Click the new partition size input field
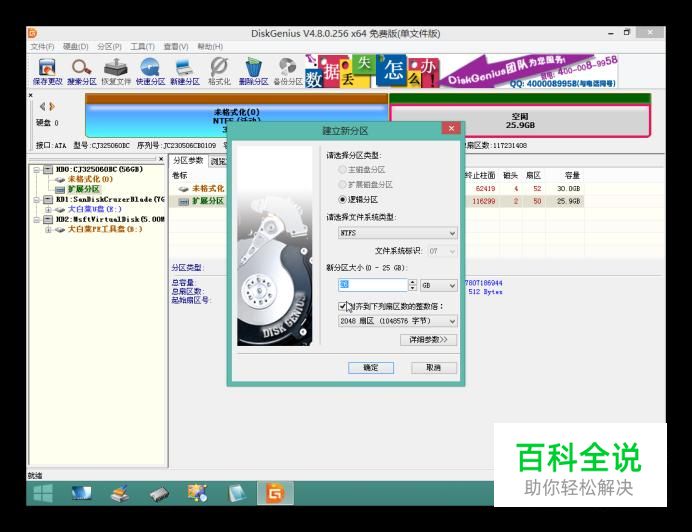The image size is (692, 532). (x=373, y=285)
